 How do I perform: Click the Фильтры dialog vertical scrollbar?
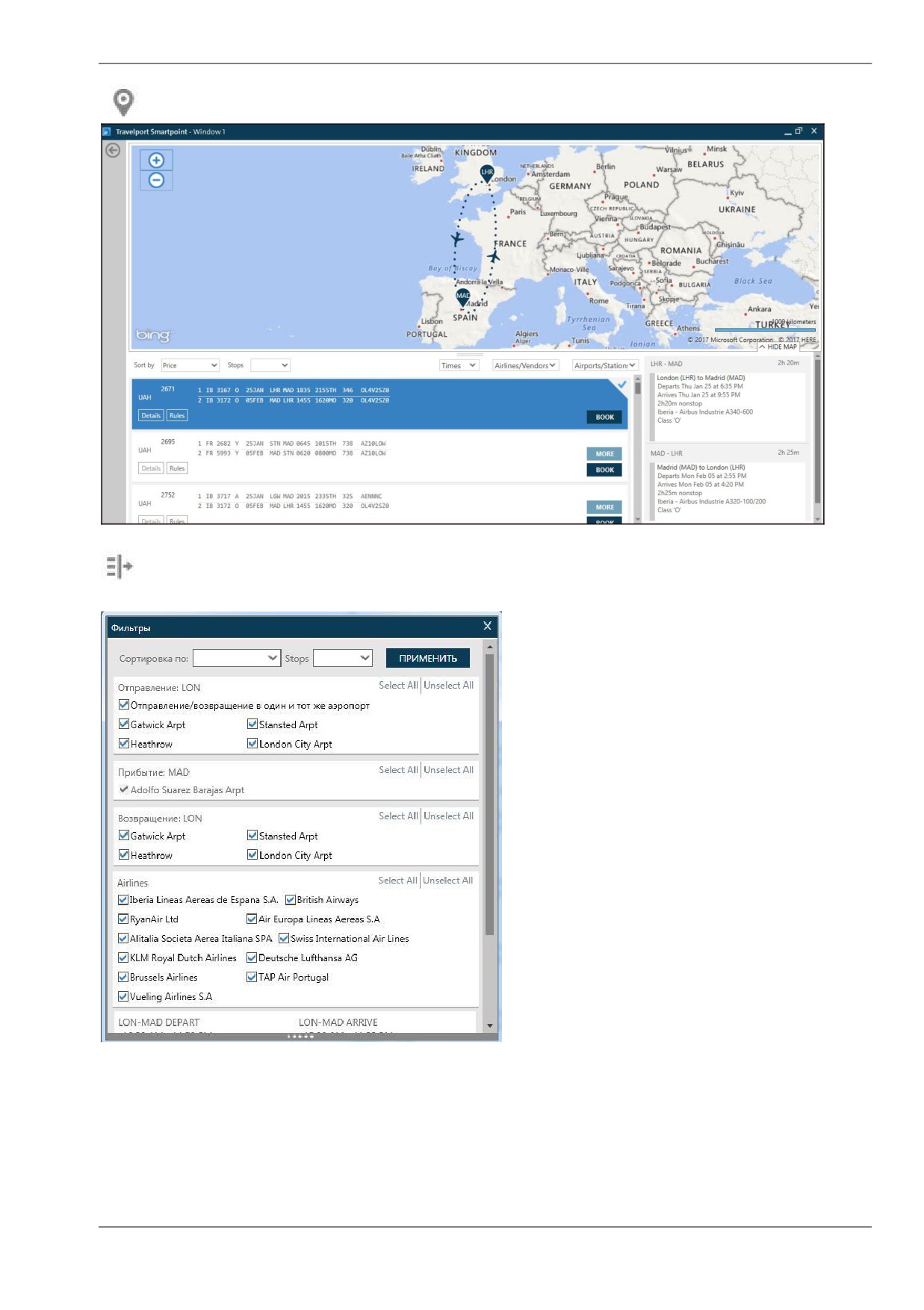pyautogui.click(x=490, y=795)
